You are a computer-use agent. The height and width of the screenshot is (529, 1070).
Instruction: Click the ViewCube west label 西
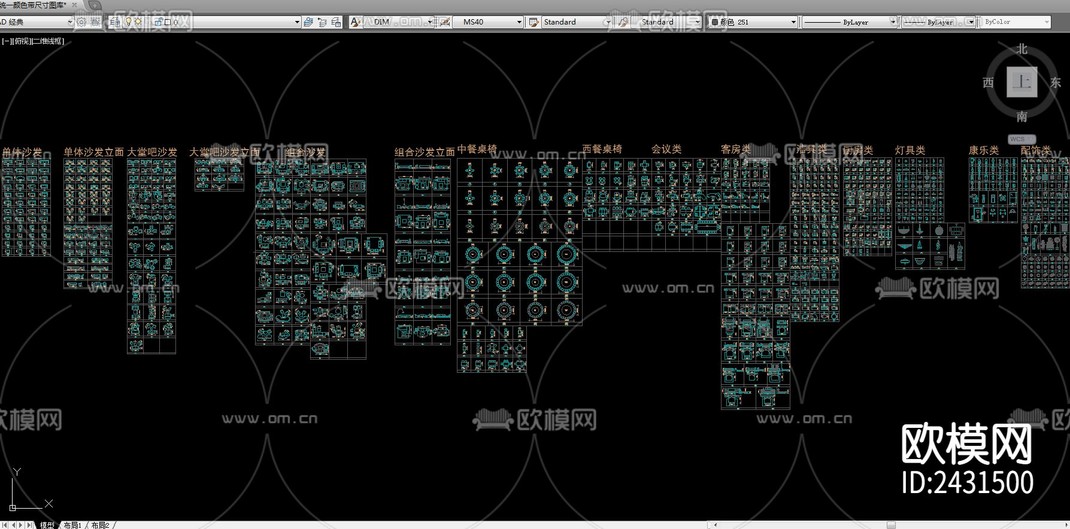point(987,83)
